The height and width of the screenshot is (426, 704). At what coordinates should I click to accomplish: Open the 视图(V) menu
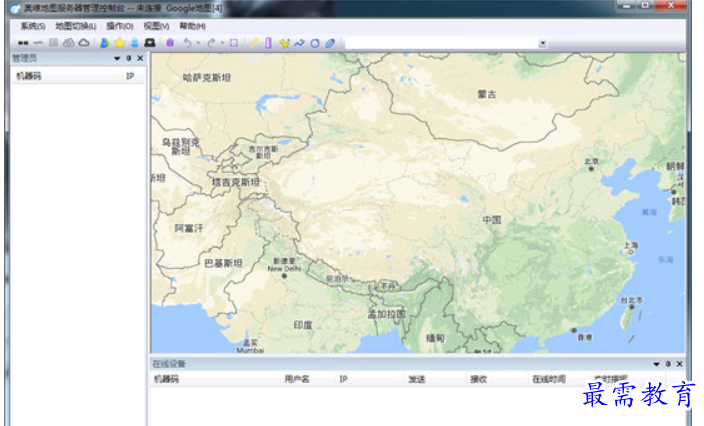click(156, 26)
